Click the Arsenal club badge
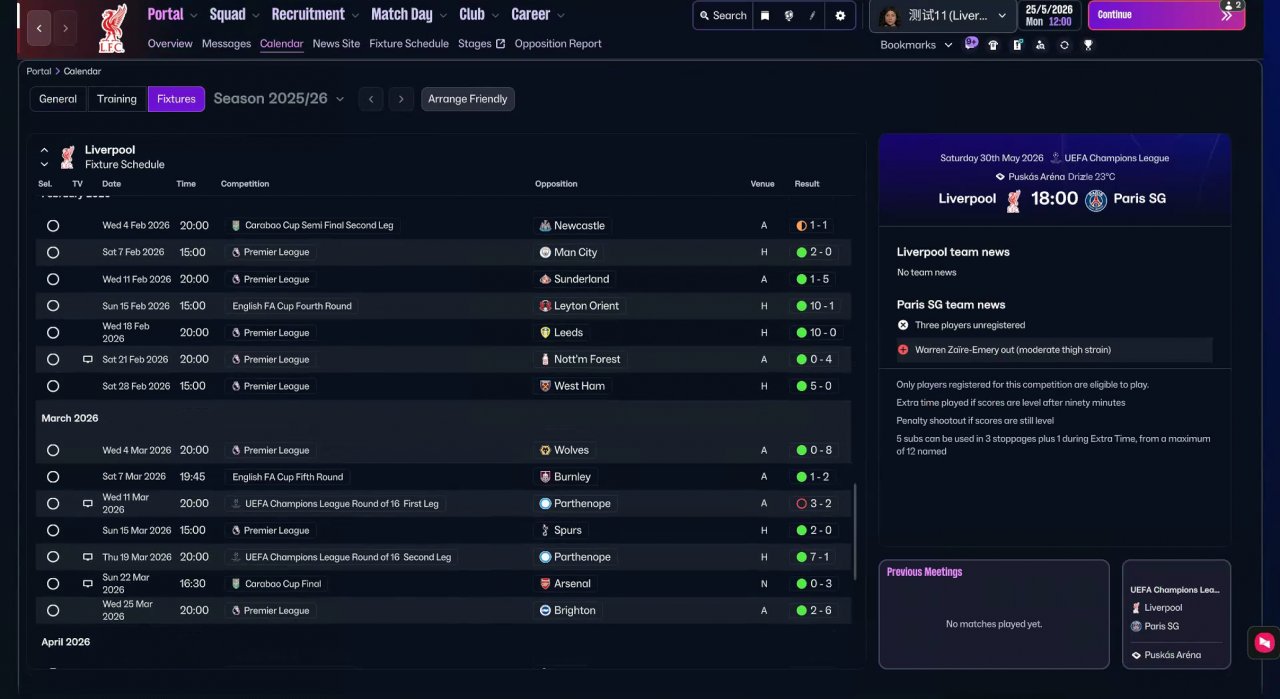Viewport: 1280px width, 699px height. pyautogui.click(x=545, y=583)
